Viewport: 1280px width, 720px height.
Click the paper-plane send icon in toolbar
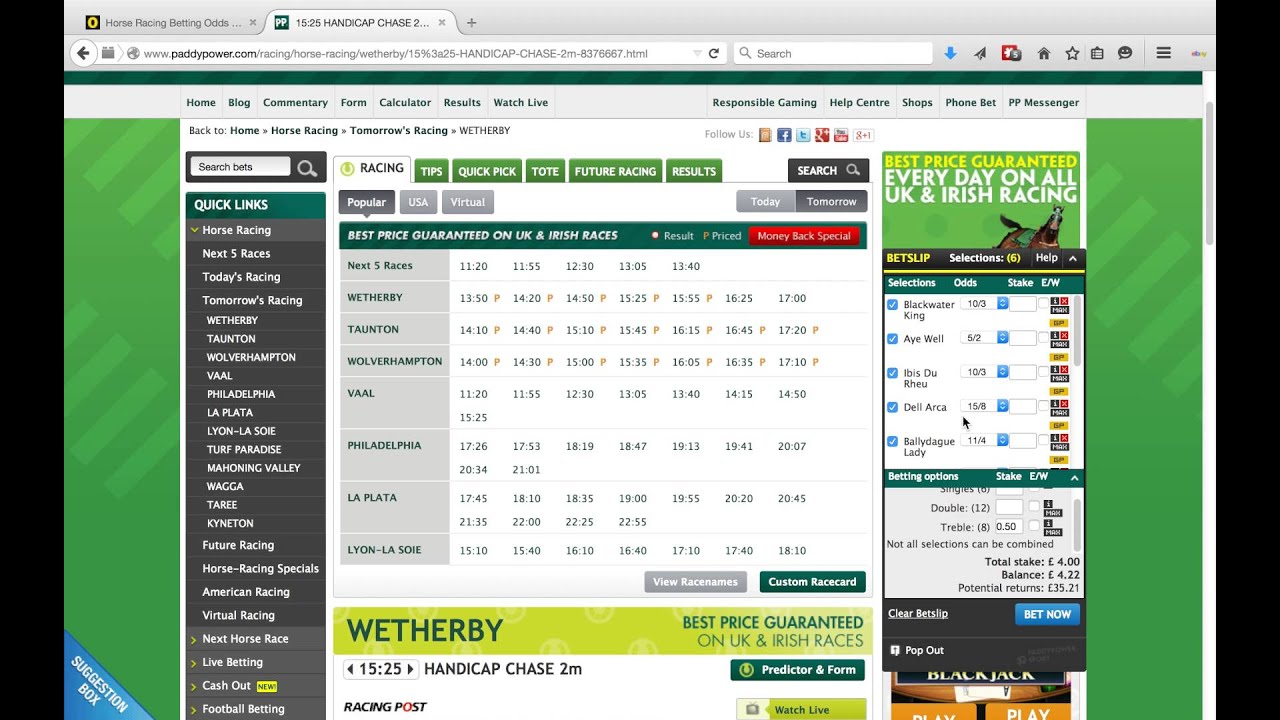[980, 53]
